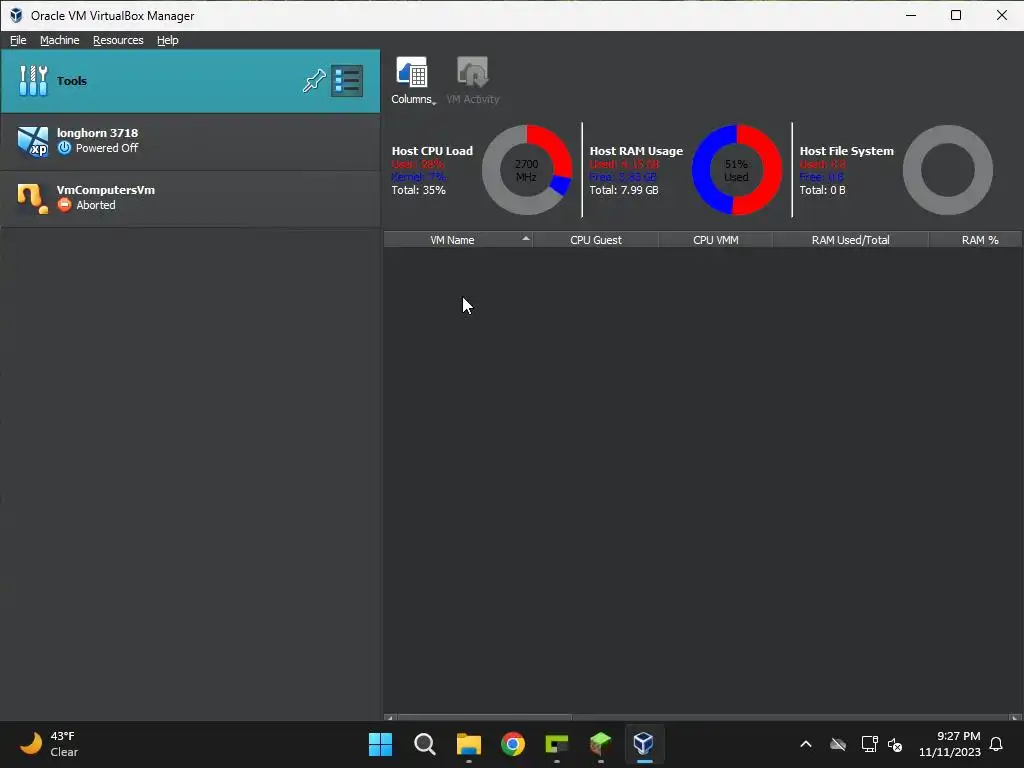
Task: Click the longhorn 3718 XP icon
Action: point(33,141)
